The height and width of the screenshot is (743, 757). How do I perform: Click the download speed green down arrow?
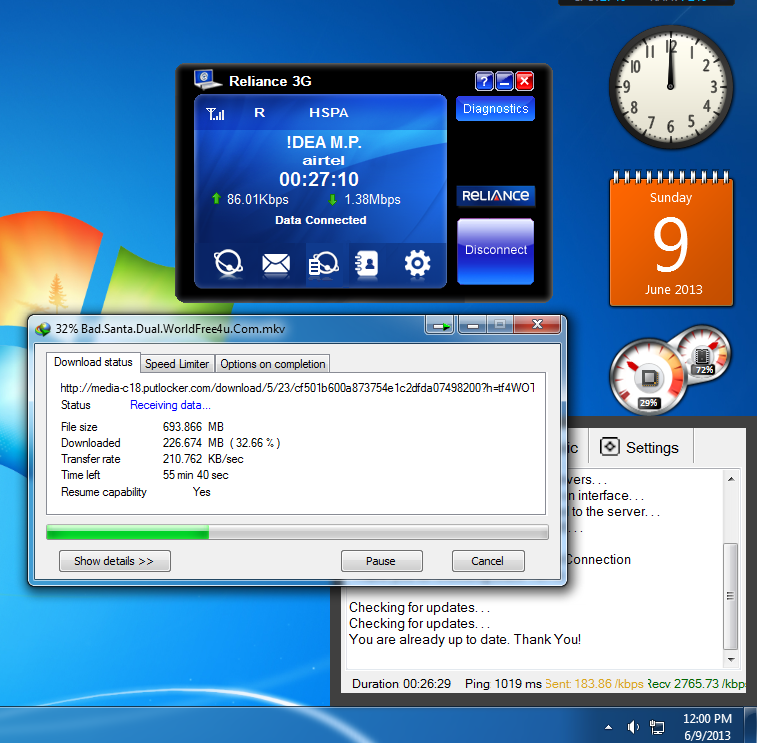point(332,199)
